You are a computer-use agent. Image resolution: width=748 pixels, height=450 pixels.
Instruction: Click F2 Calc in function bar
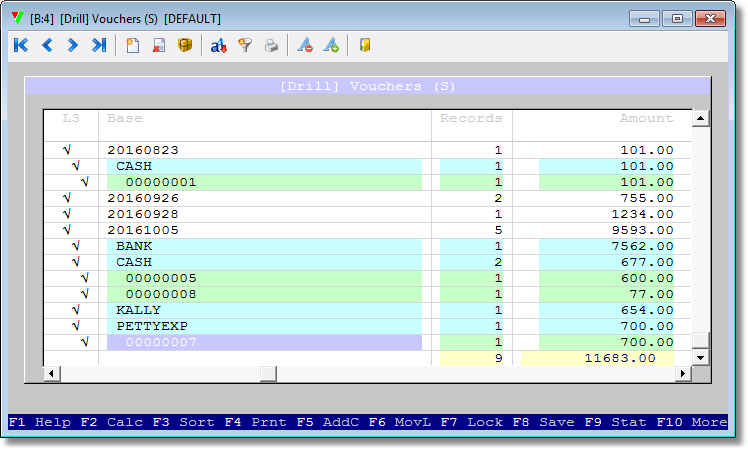(112, 422)
